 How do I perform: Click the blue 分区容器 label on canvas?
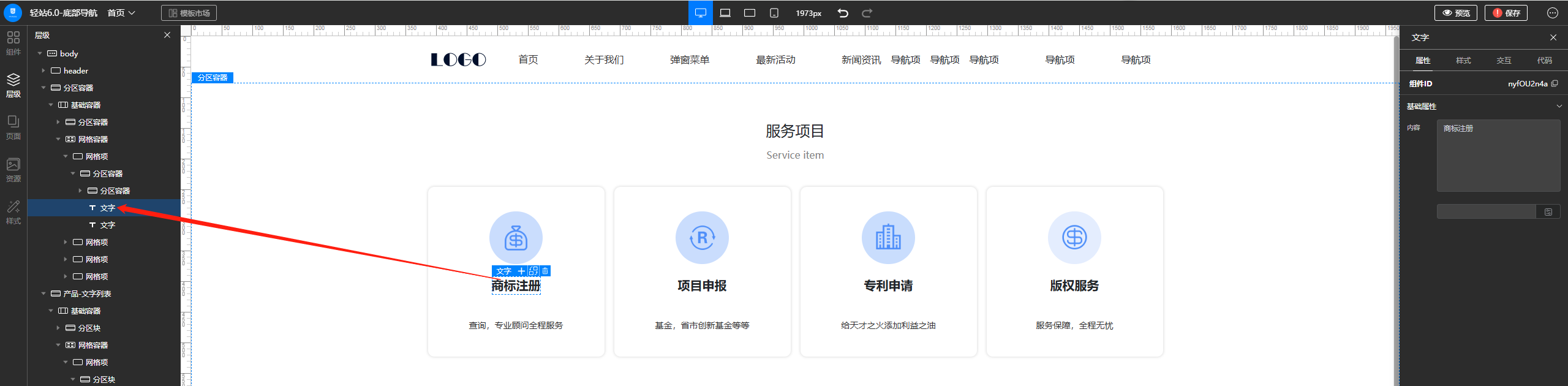tap(213, 78)
